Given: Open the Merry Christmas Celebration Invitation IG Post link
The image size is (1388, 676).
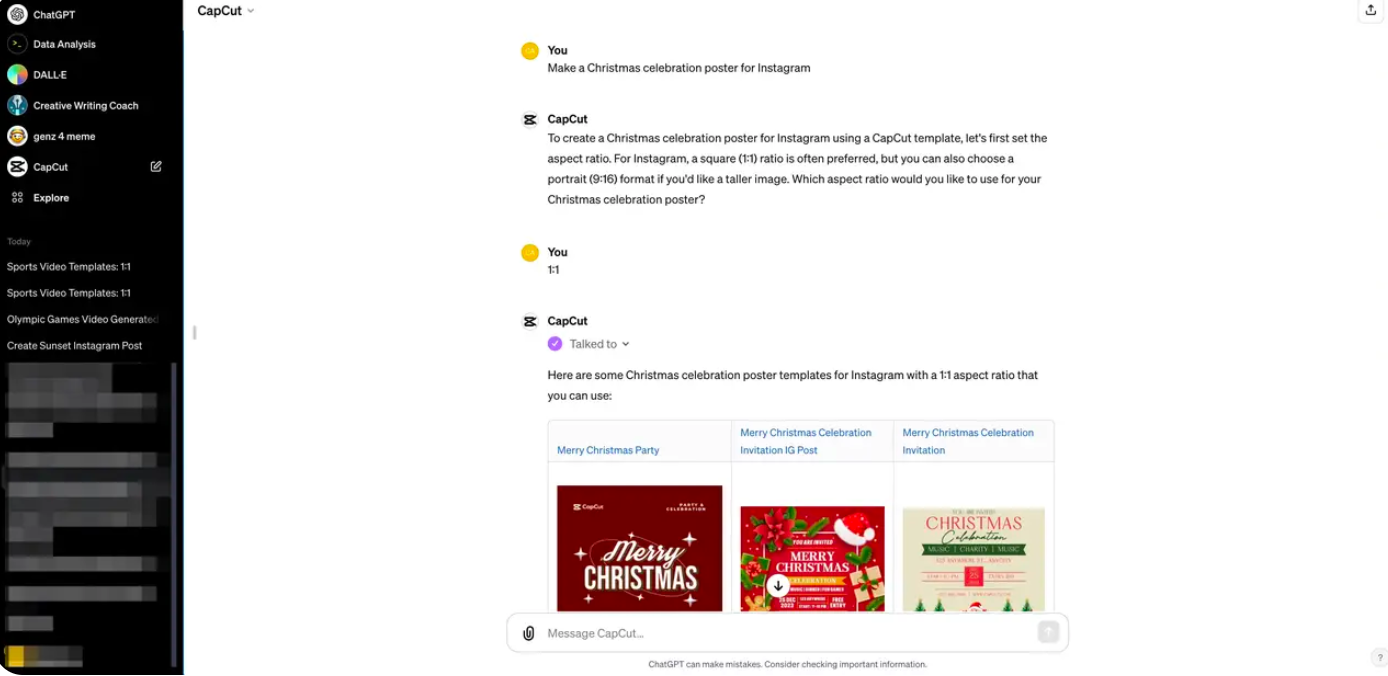Looking at the screenshot, I should [806, 441].
